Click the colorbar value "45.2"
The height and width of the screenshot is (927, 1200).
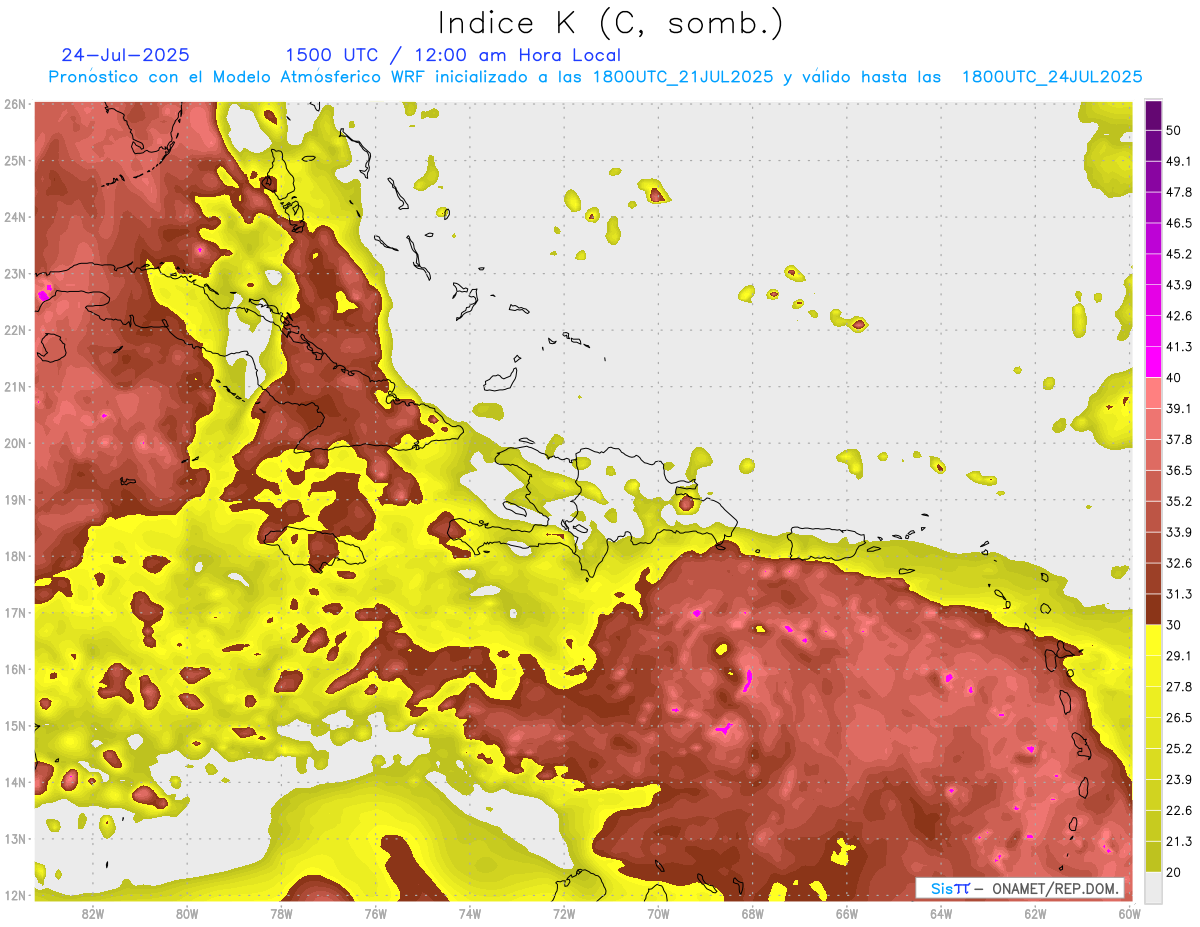pos(1178,254)
